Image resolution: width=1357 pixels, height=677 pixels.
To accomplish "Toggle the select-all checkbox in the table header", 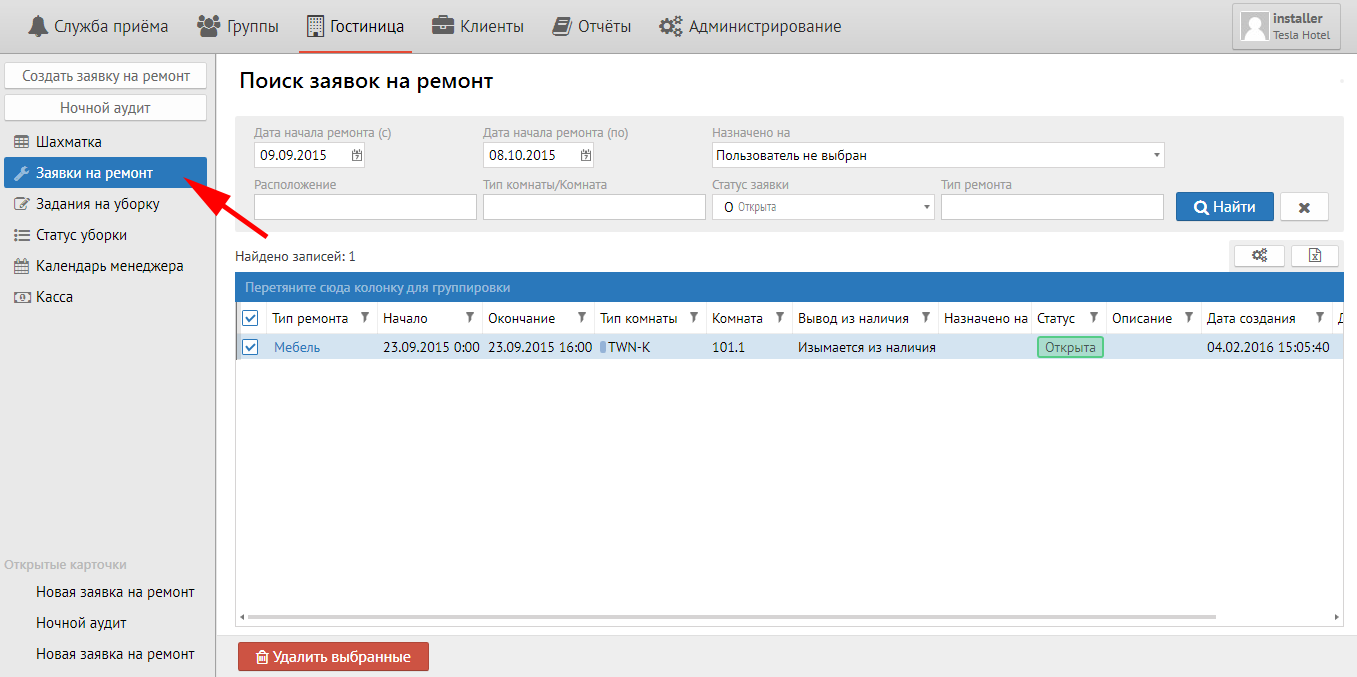I will coord(250,318).
